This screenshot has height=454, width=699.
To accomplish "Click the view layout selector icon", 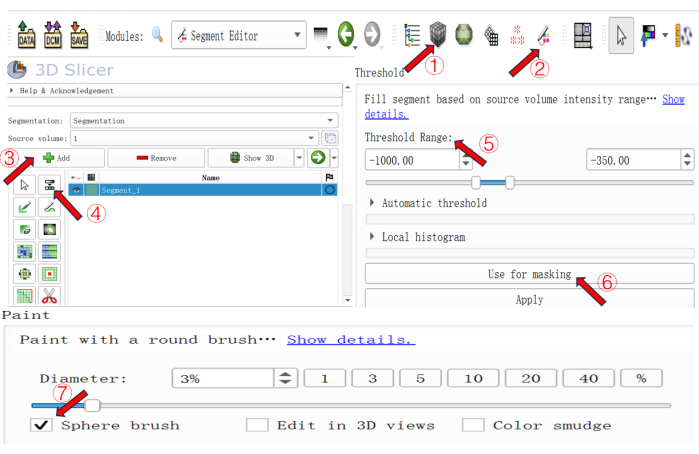I will point(583,35).
